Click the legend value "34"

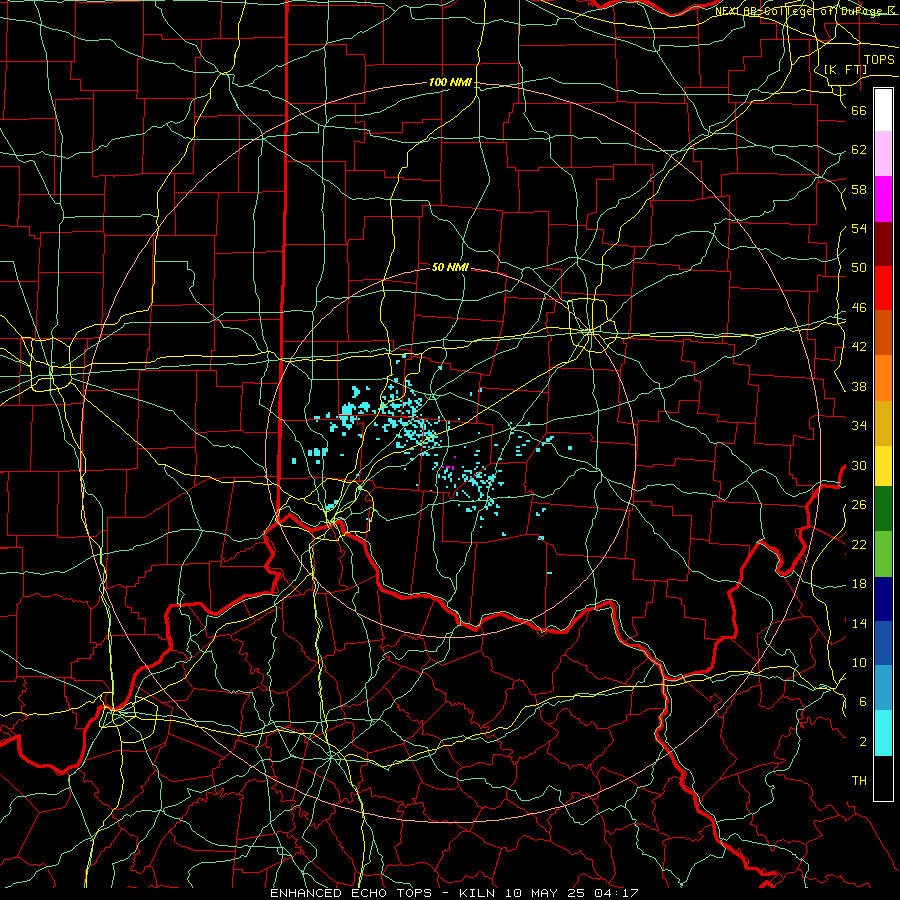(859, 426)
